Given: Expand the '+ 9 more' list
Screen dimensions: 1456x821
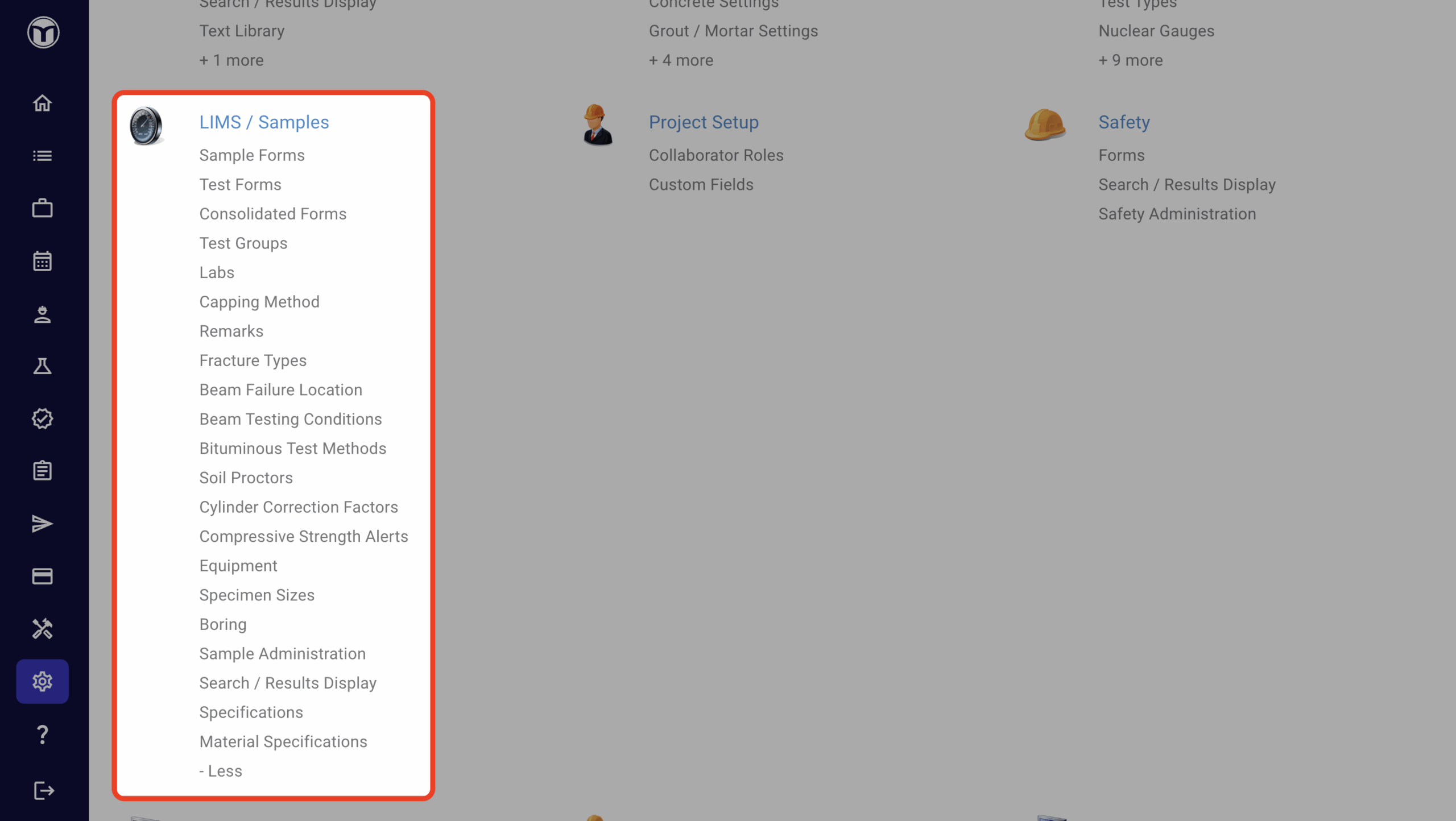Looking at the screenshot, I should pos(1130,60).
